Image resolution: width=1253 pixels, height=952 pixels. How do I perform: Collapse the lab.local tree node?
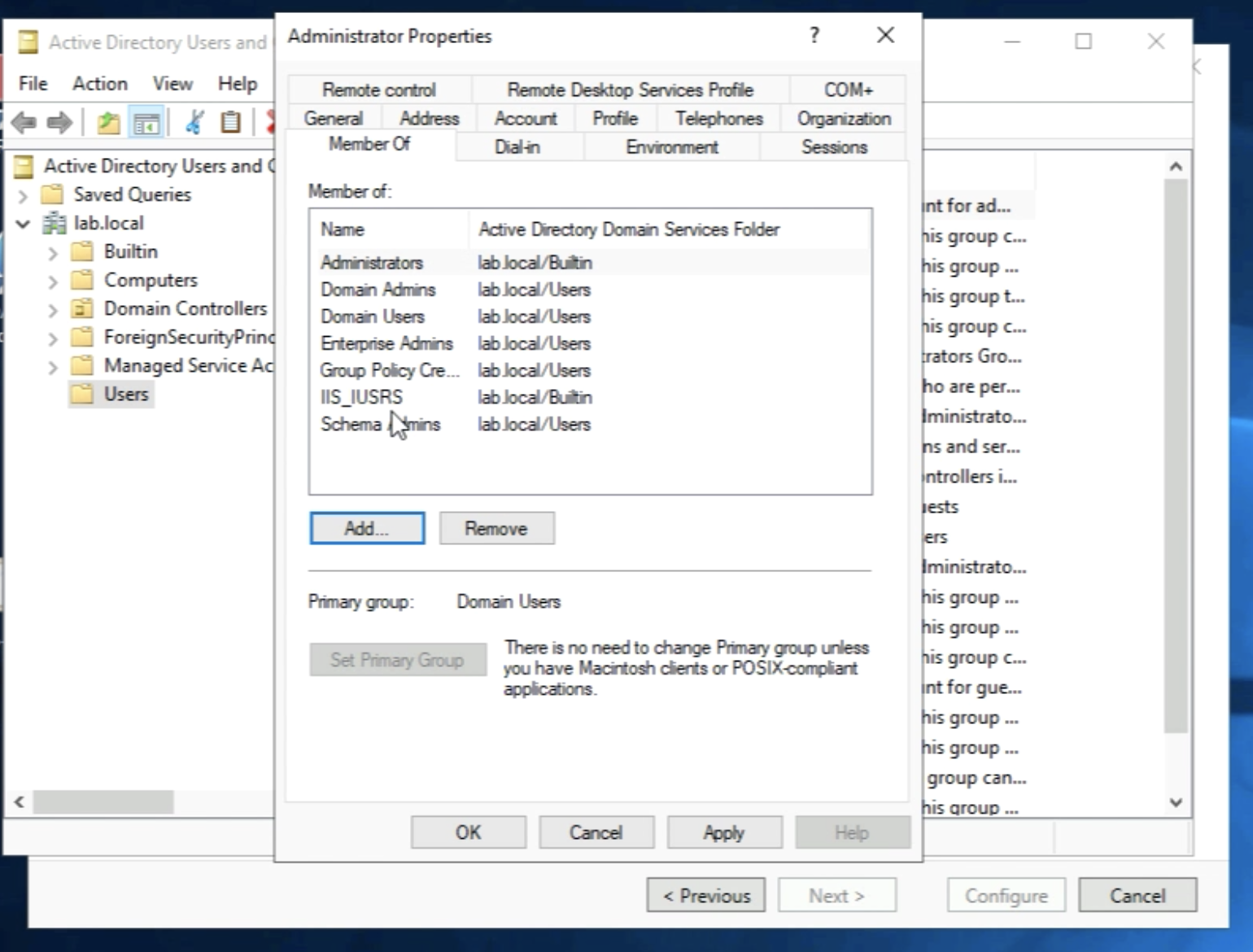click(x=23, y=224)
